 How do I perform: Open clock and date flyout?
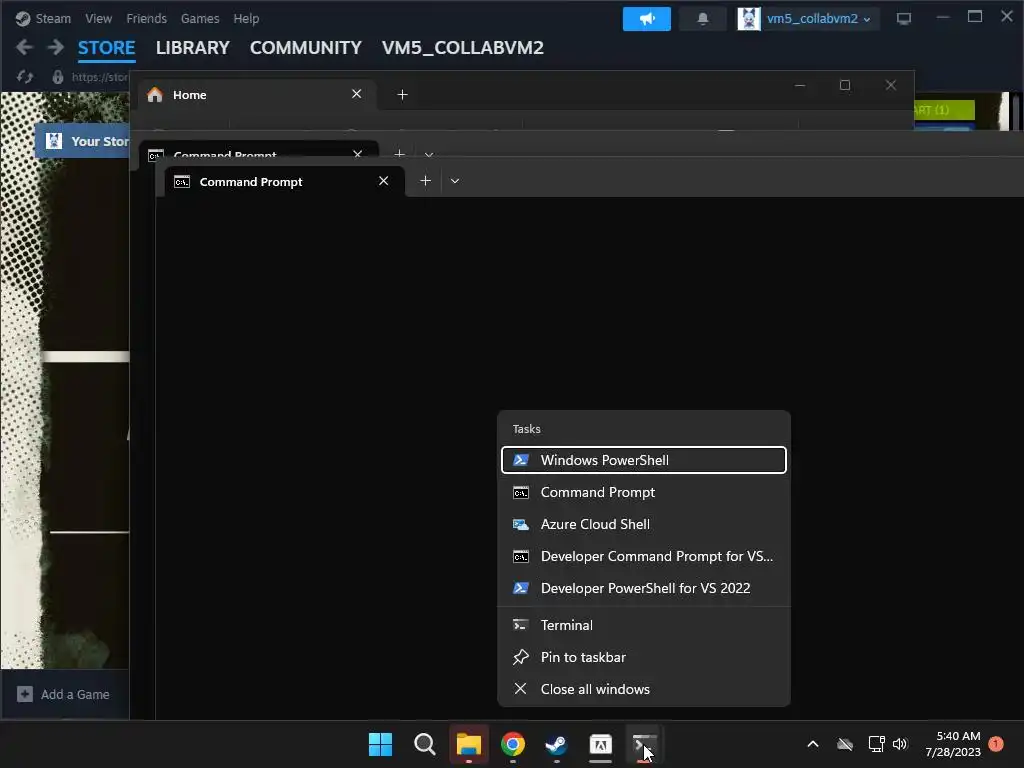tap(953, 744)
